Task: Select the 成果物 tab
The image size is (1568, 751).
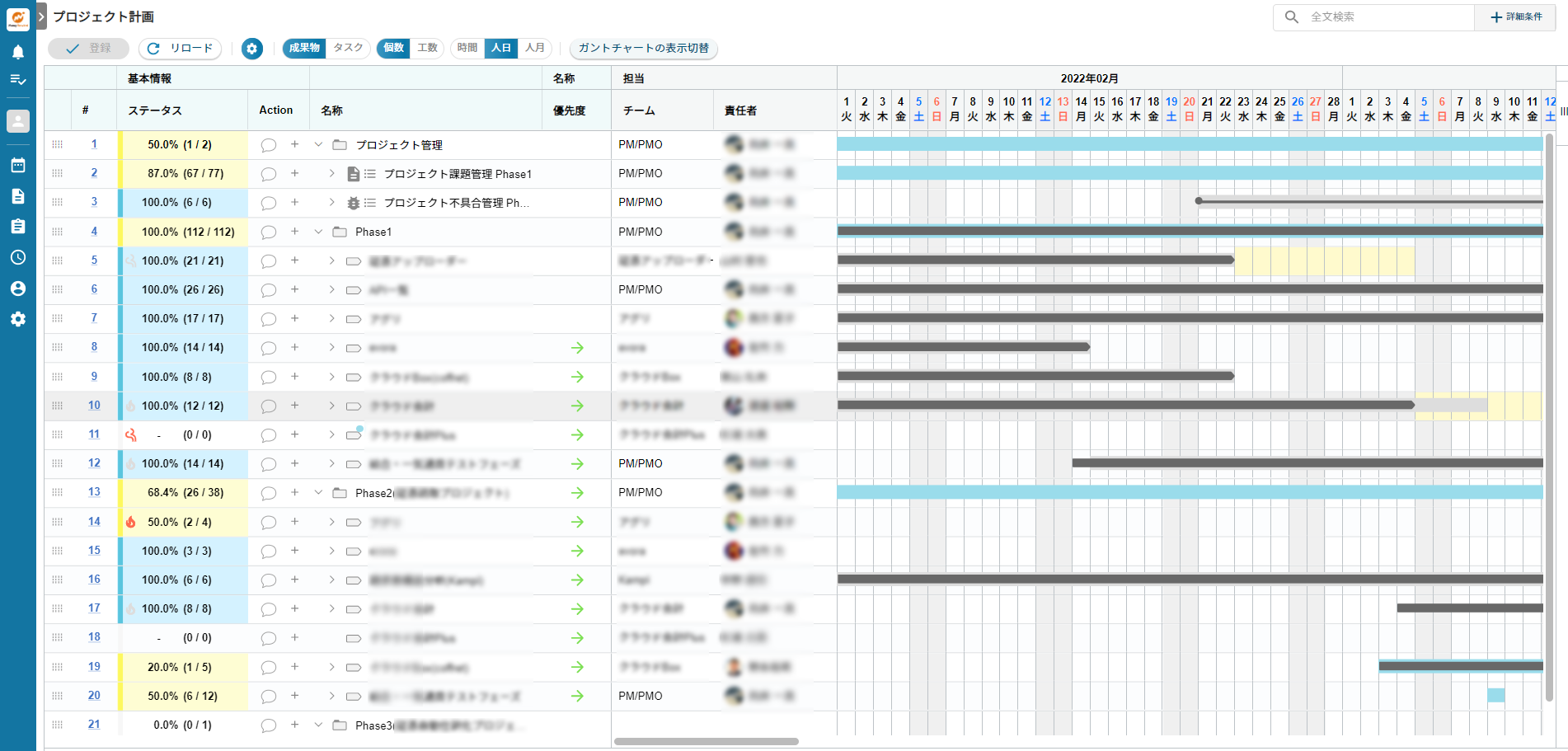Action: 303,48
